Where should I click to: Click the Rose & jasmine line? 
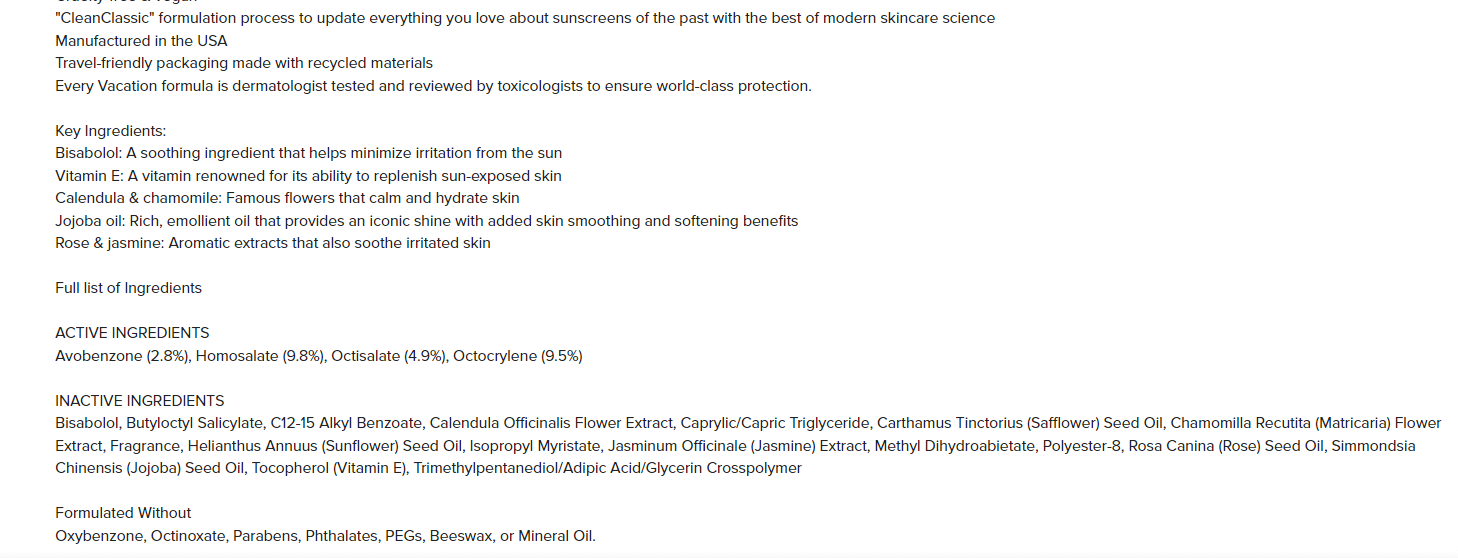click(273, 243)
